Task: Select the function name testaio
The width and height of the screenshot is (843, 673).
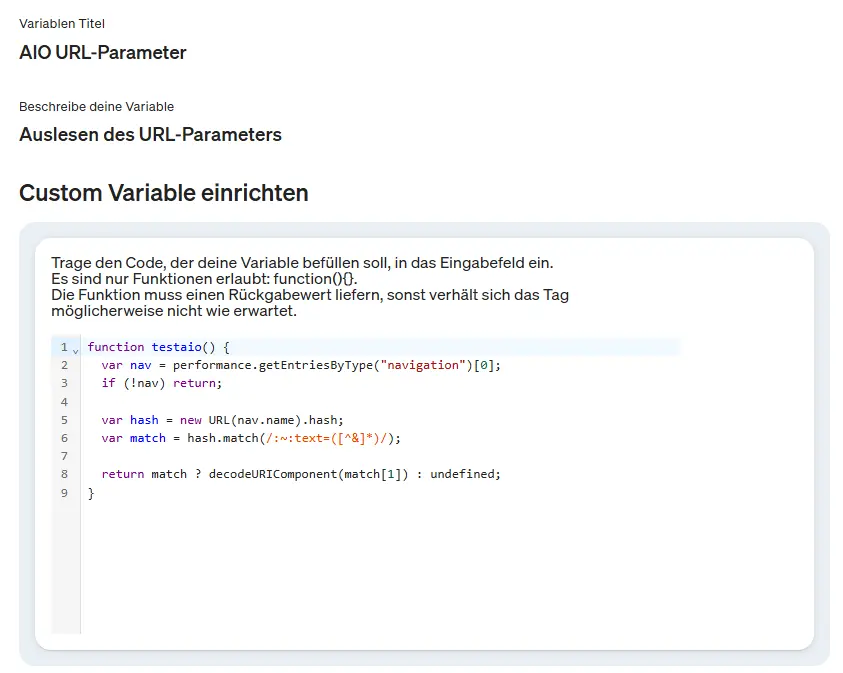Action: click(x=178, y=346)
